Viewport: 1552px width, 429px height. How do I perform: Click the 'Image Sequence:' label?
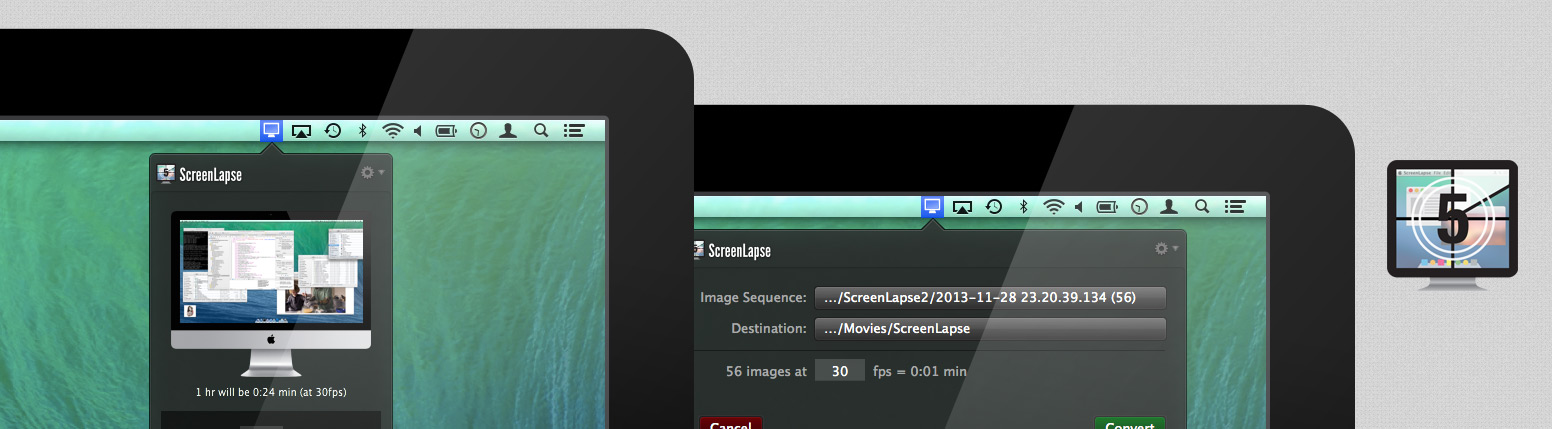point(753,297)
